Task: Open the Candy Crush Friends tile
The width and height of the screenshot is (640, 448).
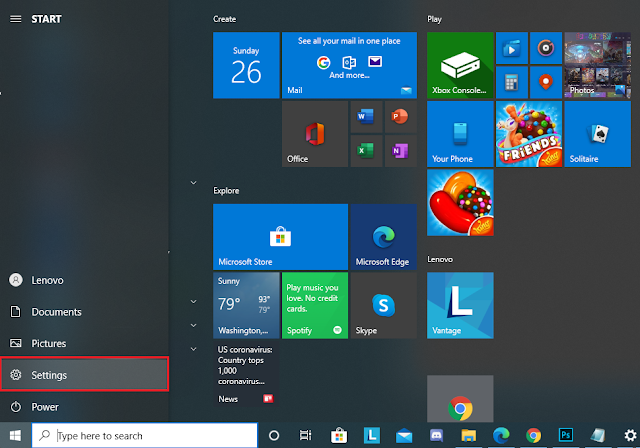Action: [x=529, y=134]
